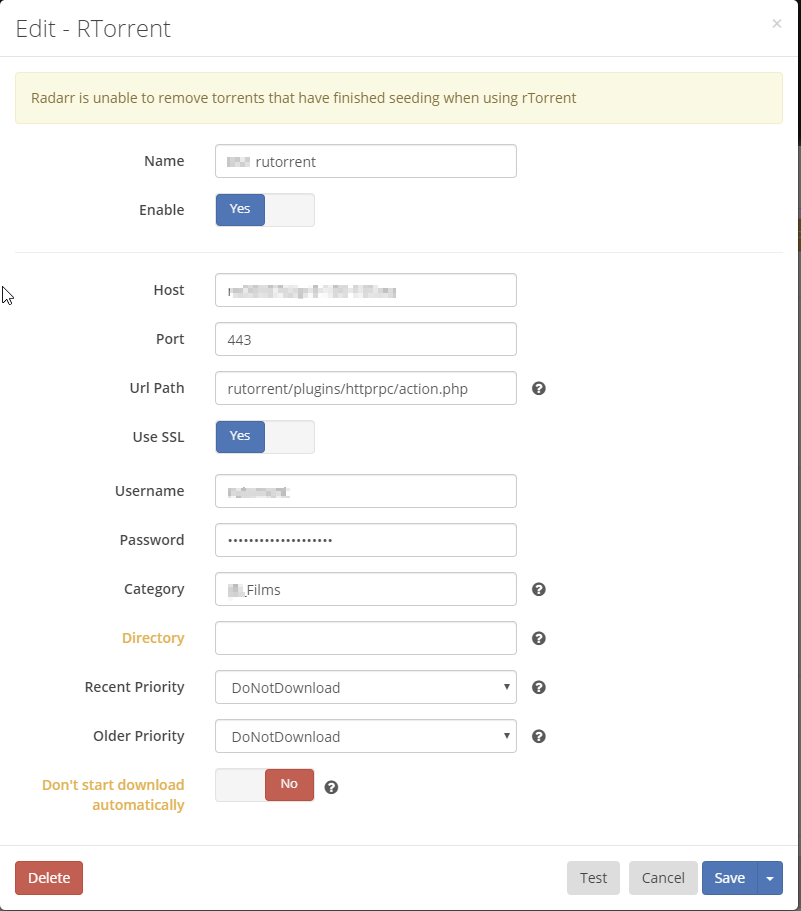
Task: Show help tooltip for Category
Action: 538,589
